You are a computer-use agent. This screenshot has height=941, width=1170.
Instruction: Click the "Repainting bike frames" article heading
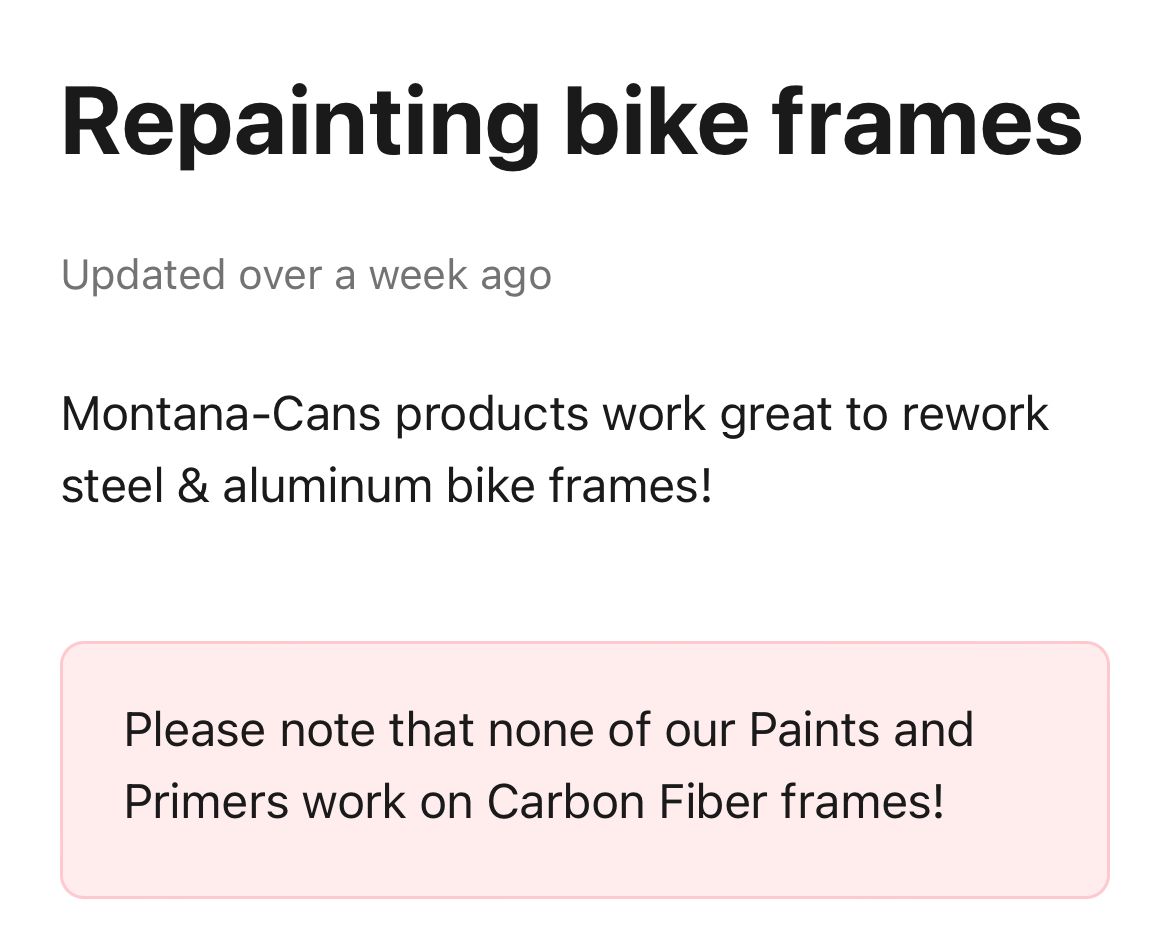click(x=571, y=122)
